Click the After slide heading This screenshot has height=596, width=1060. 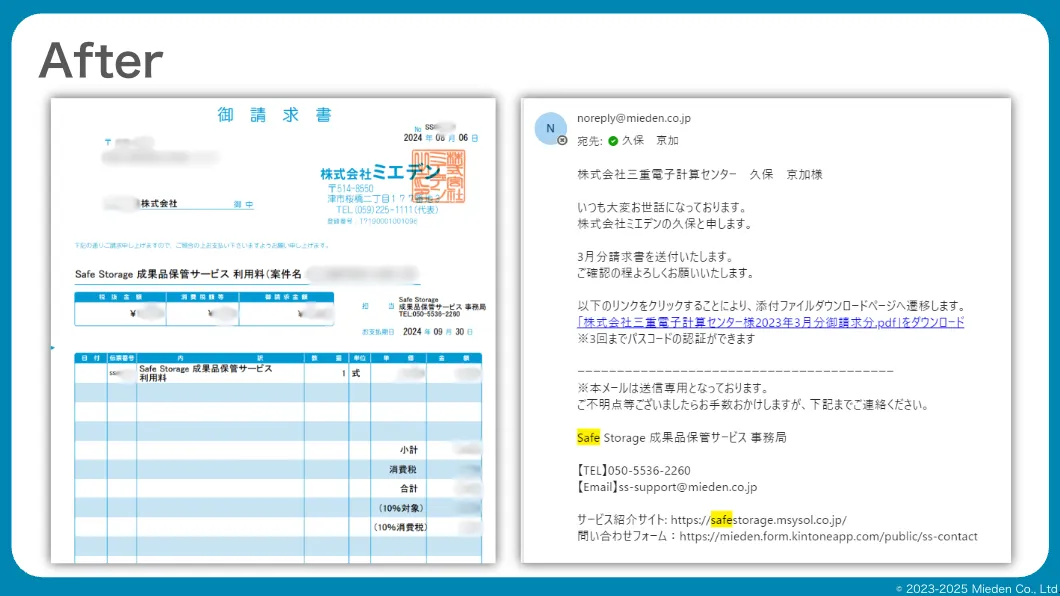click(x=100, y=62)
